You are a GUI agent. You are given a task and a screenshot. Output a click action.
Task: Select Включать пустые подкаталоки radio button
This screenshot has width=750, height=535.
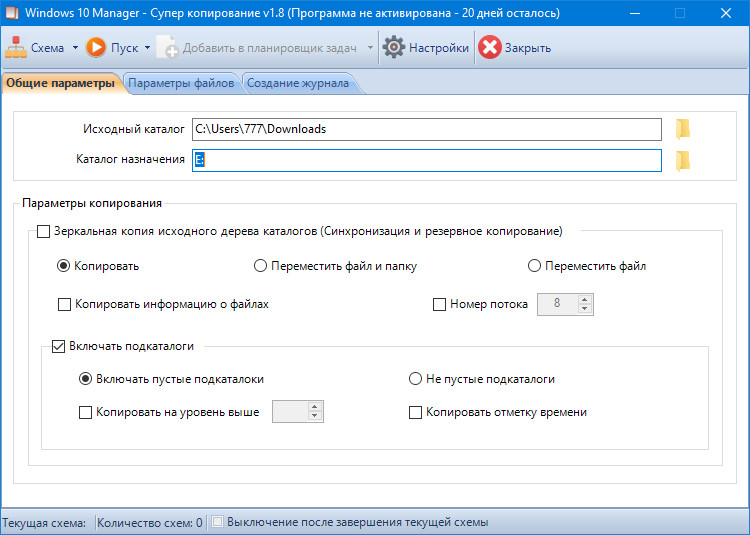tap(85, 379)
